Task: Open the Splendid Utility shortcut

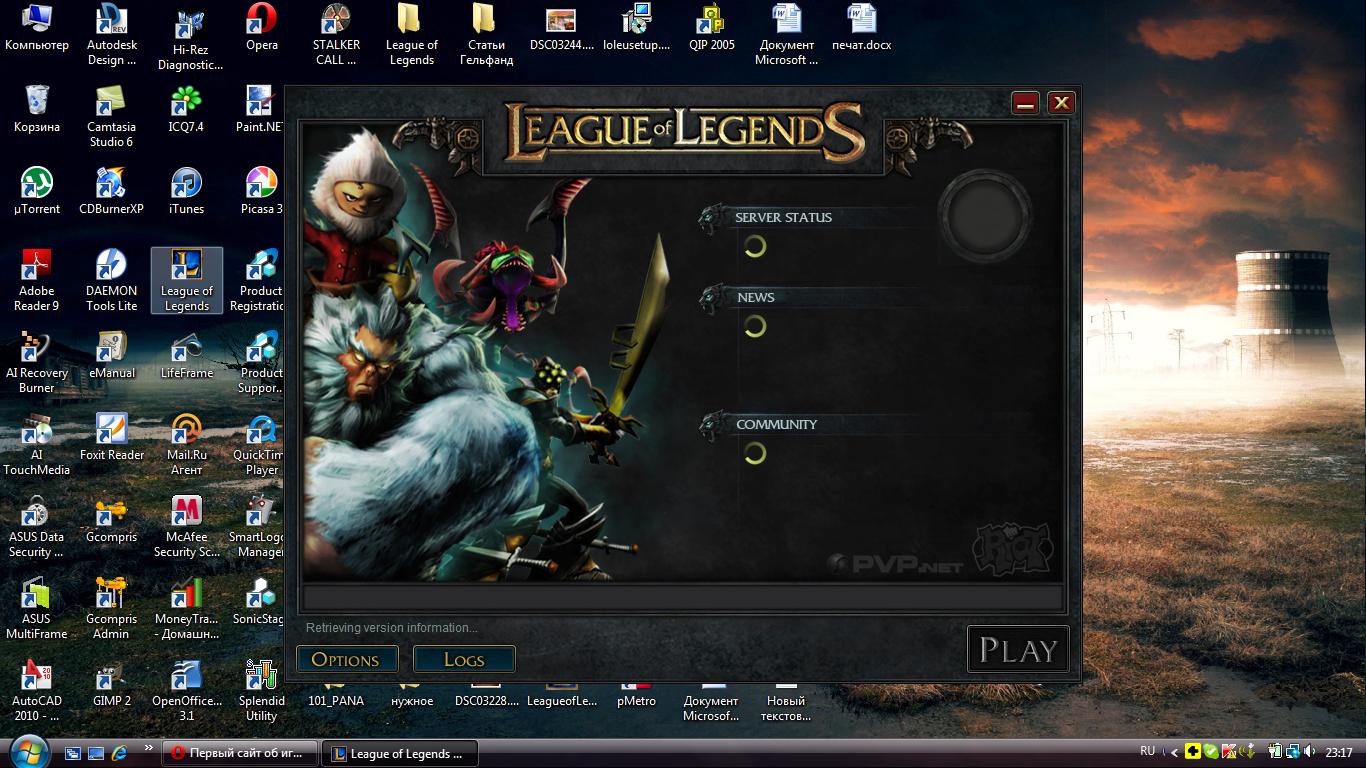Action: [262, 691]
